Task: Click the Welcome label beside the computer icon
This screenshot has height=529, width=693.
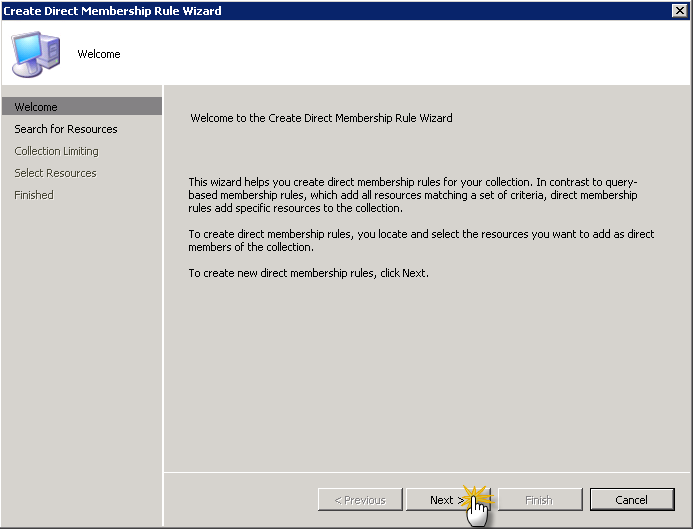Action: 99,54
